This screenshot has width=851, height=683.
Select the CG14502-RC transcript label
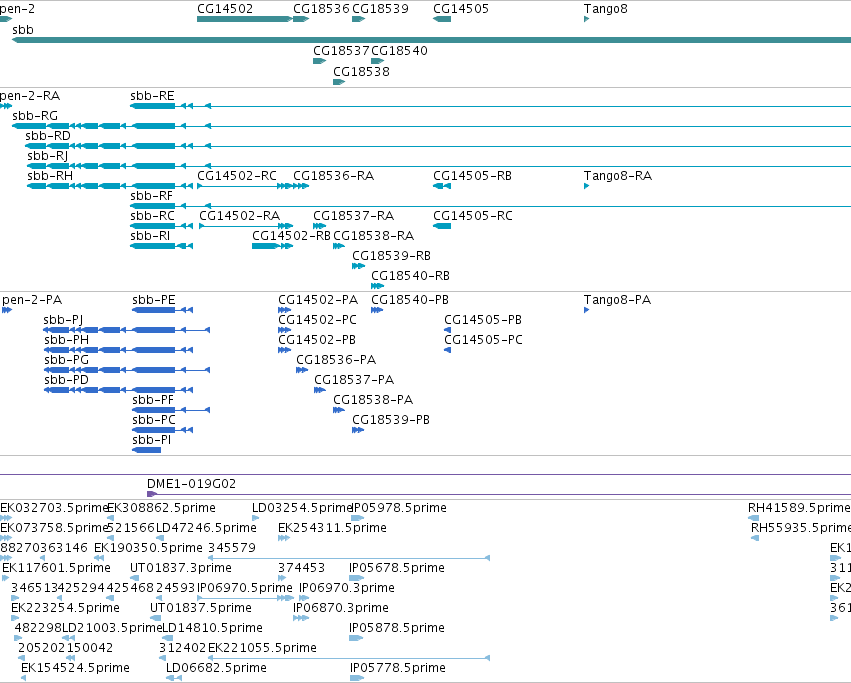coord(237,176)
